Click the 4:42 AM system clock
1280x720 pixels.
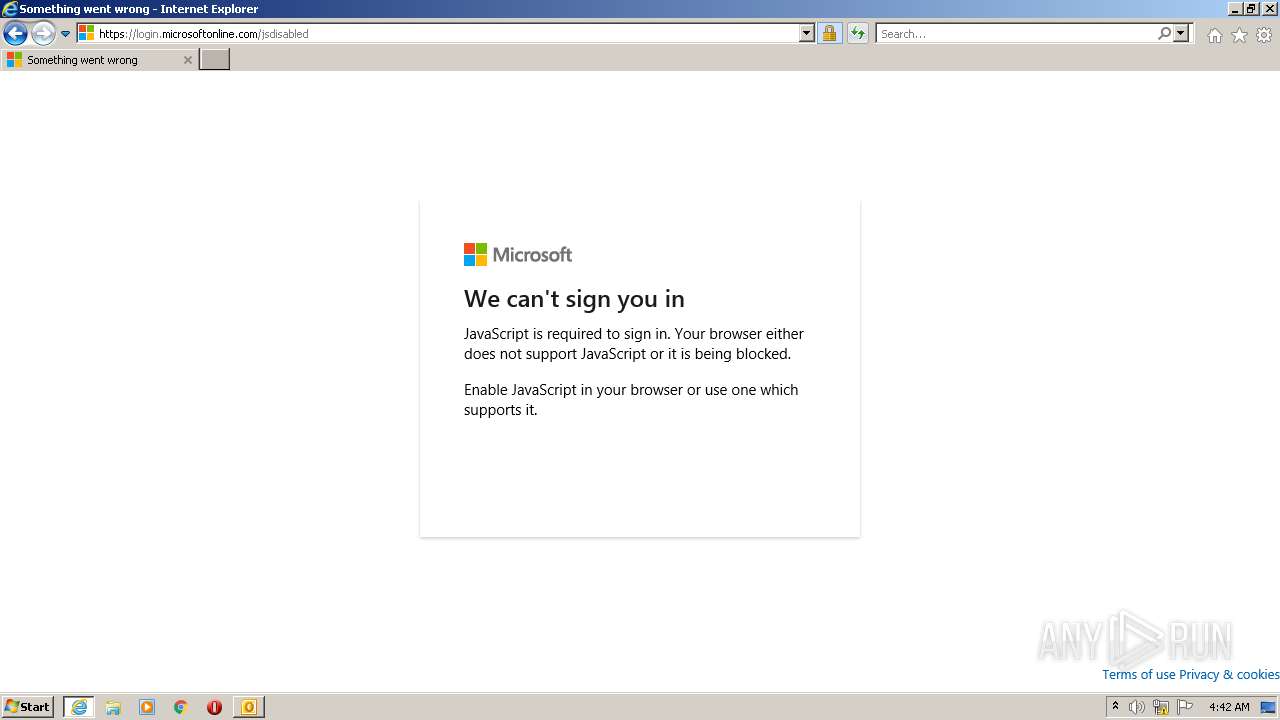(1229, 707)
